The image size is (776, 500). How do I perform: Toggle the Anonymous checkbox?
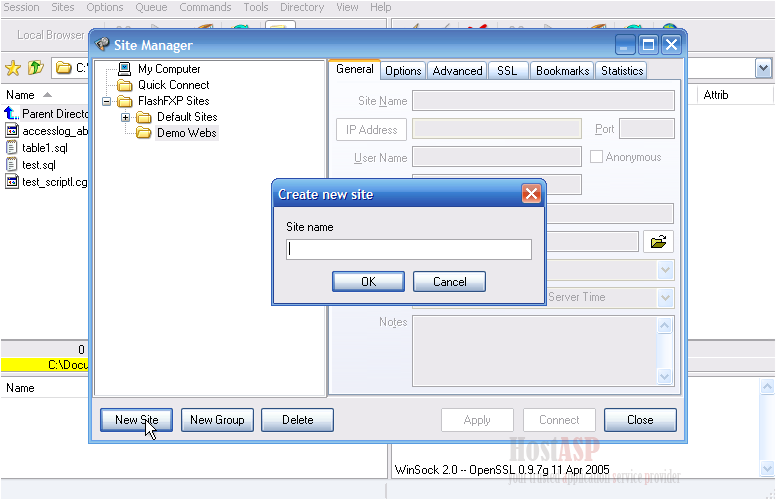(596, 157)
